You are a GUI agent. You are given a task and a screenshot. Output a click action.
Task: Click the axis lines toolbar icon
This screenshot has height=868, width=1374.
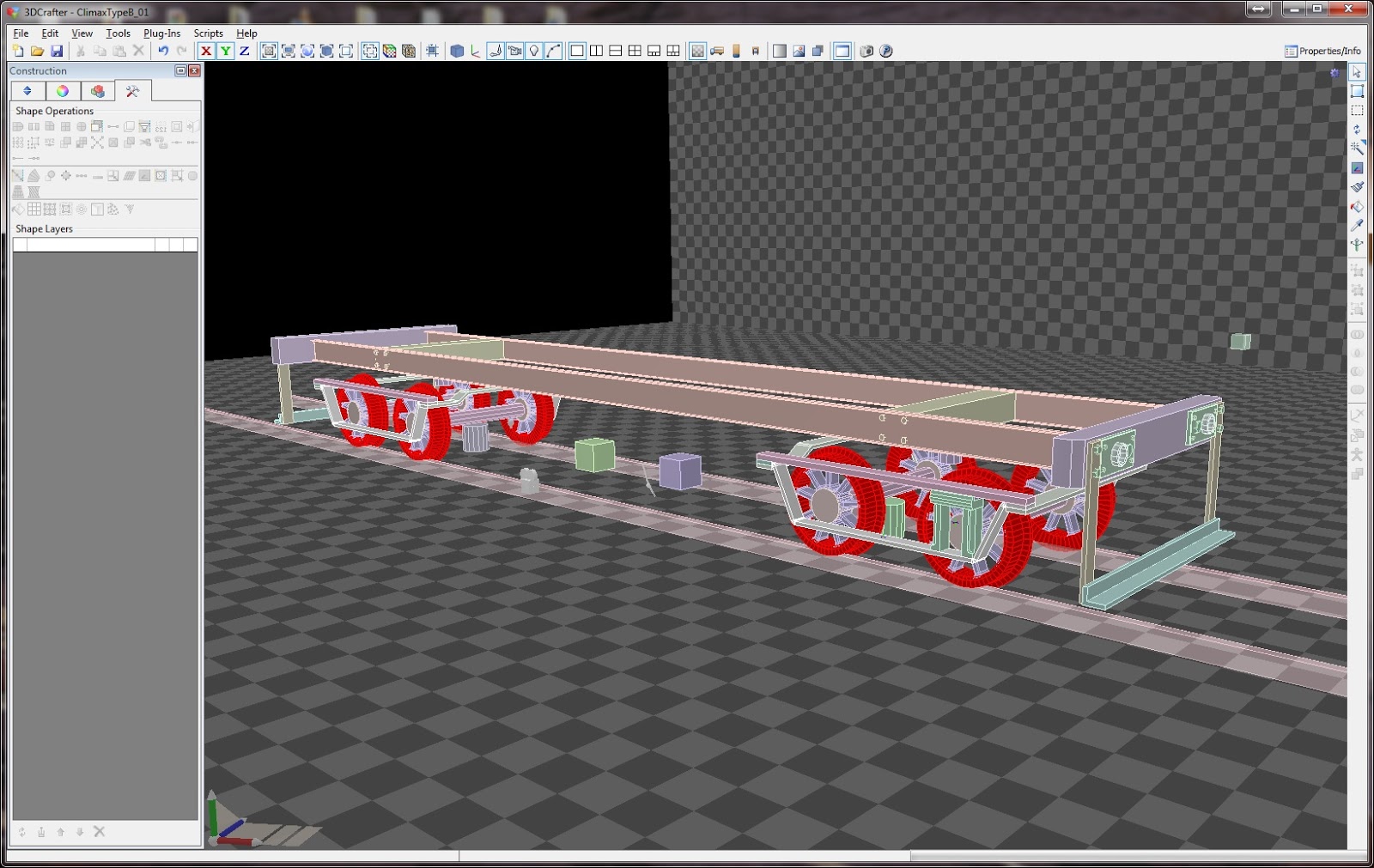476,52
